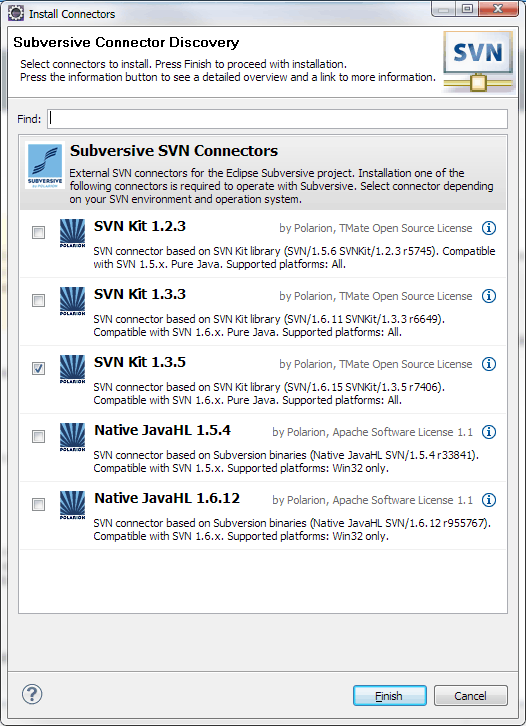Click Polarion logo beside SVN Kit 1.2.3

[x=72, y=233]
